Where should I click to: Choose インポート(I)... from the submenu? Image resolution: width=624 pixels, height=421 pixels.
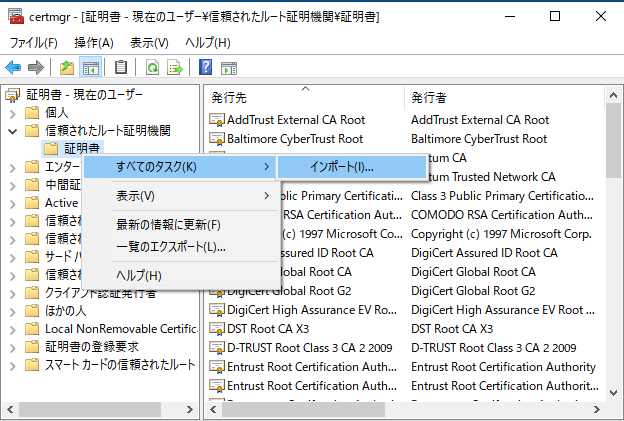[352, 167]
